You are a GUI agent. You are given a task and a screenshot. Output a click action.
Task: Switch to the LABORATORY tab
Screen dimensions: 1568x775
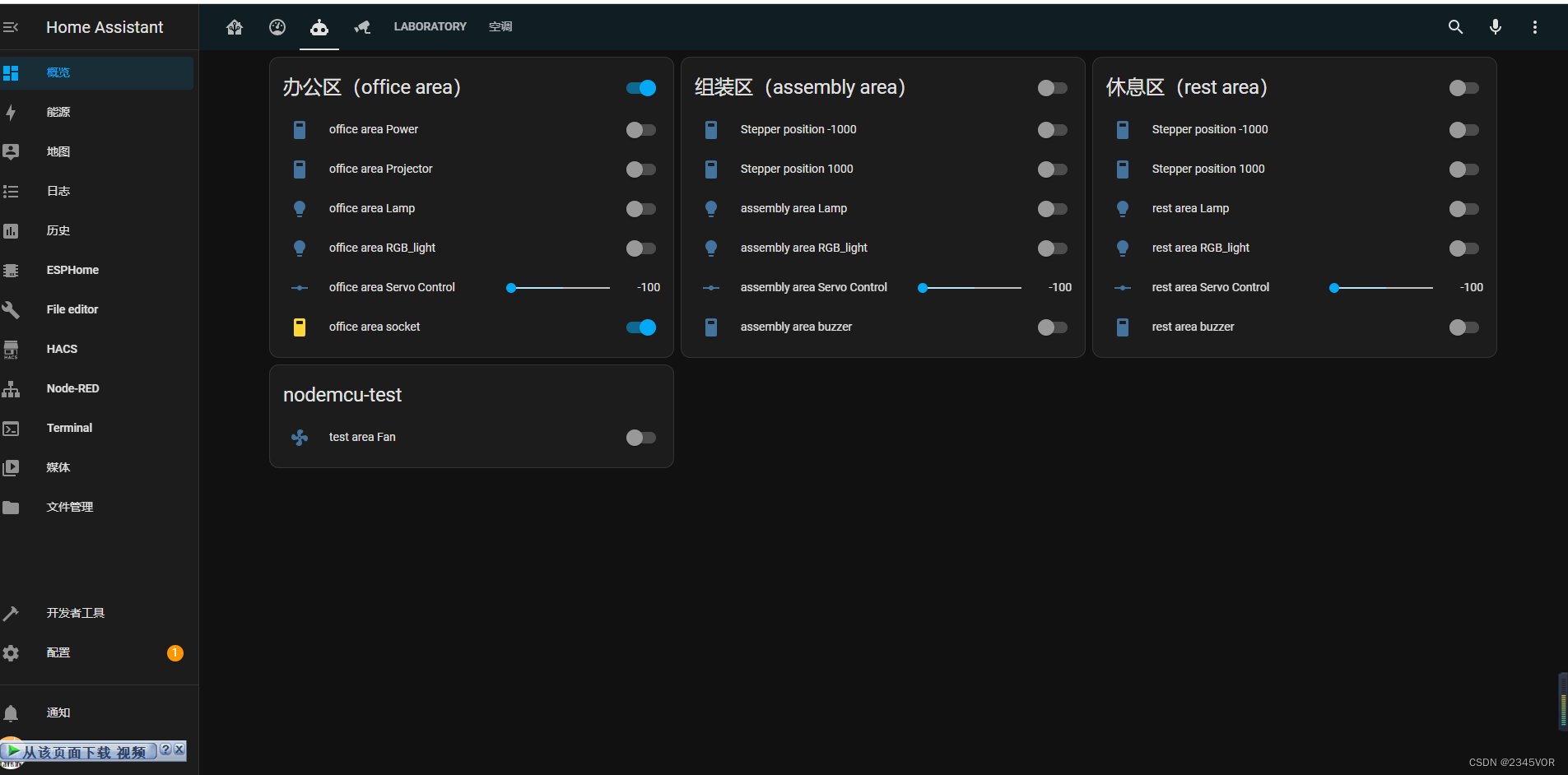(430, 27)
